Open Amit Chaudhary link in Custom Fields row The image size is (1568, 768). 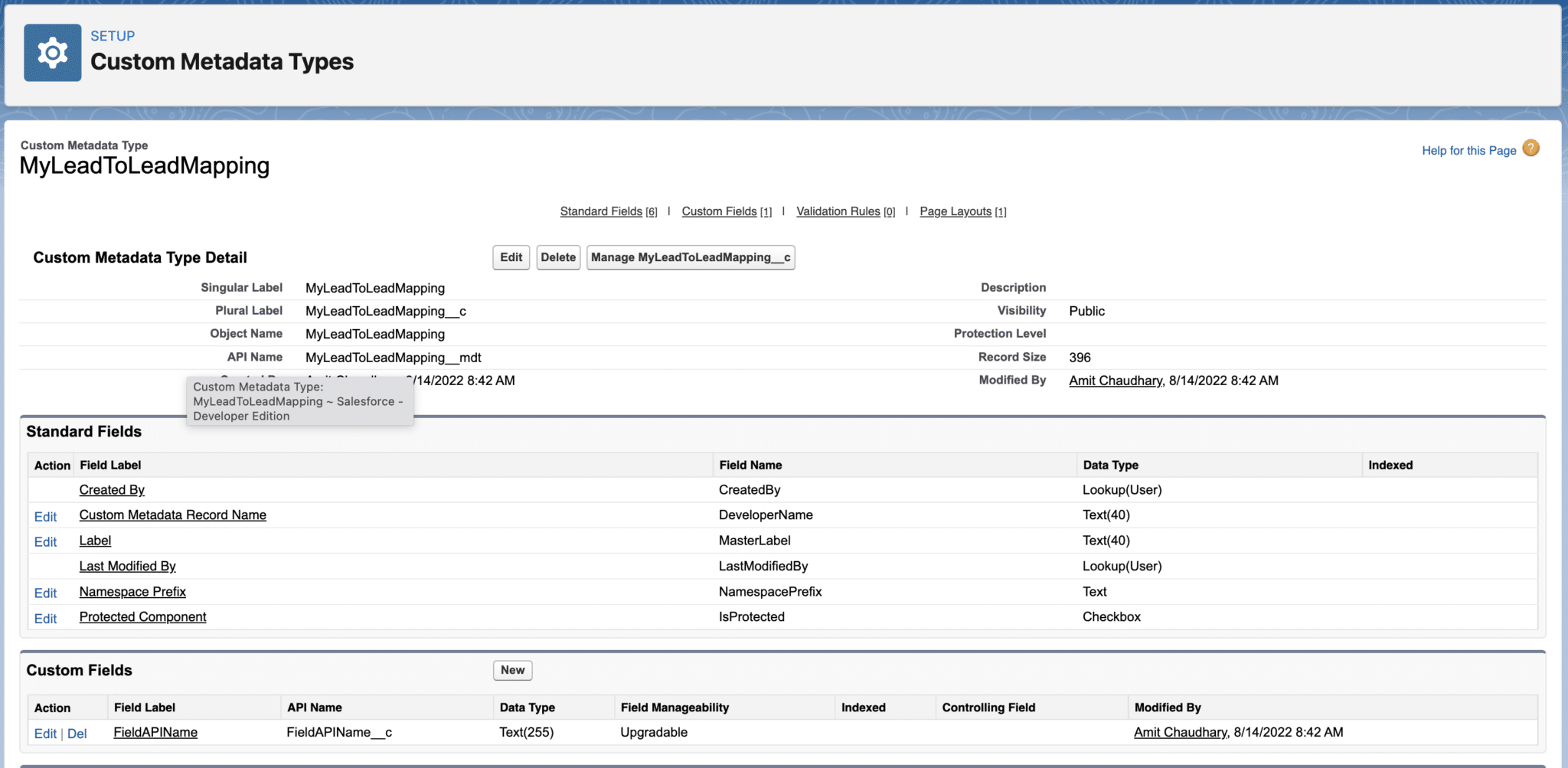[x=1179, y=732]
